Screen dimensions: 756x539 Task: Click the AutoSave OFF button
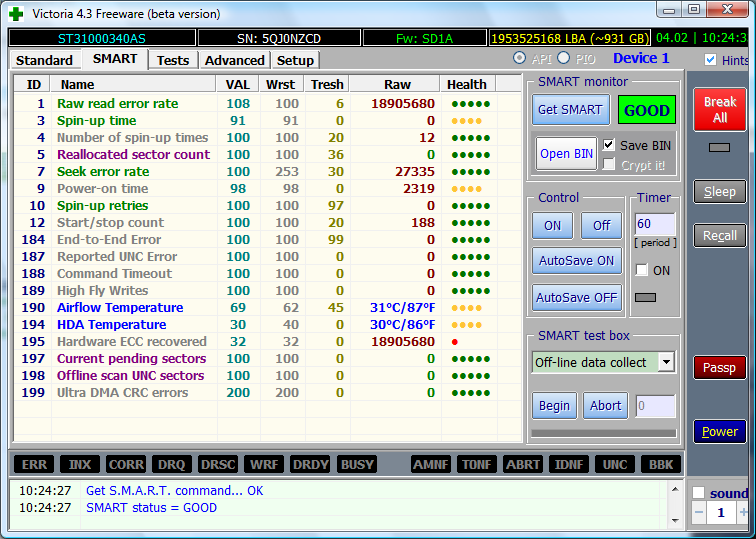coord(577,297)
